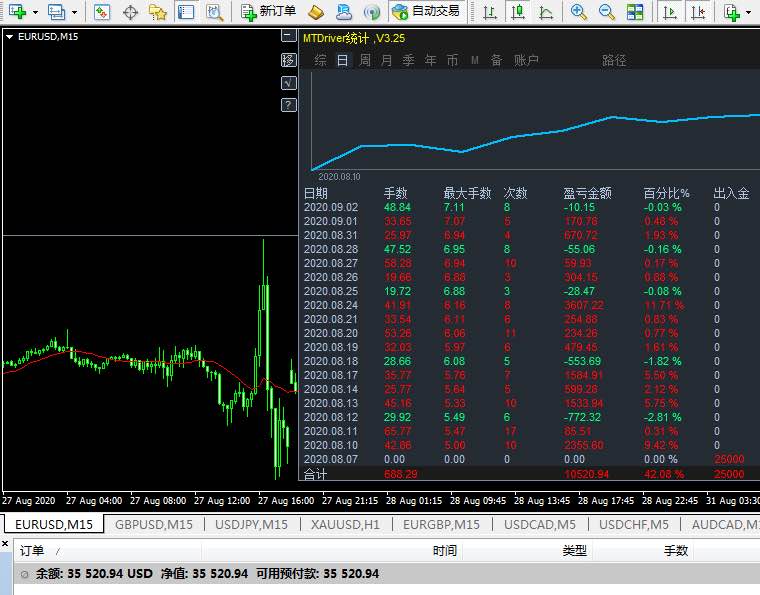760x595 pixels.
Task: Click the question mark help icon
Action: click(x=288, y=105)
